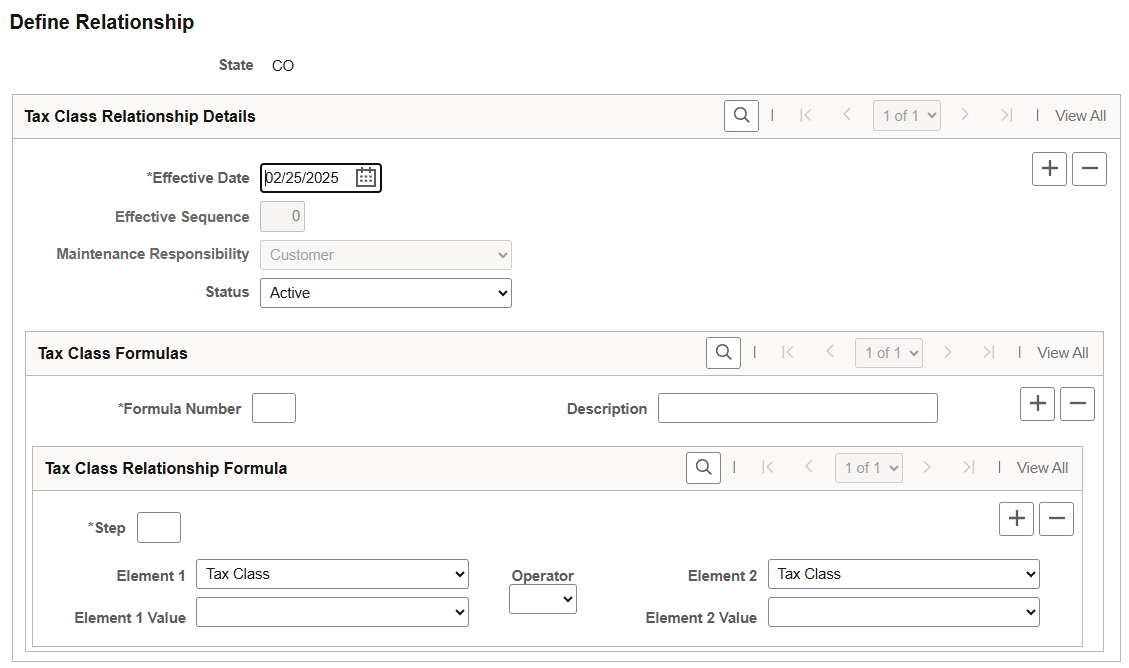Open calendar picker for Effective Date
Viewport: 1129px width, 668px height.
pos(366,177)
